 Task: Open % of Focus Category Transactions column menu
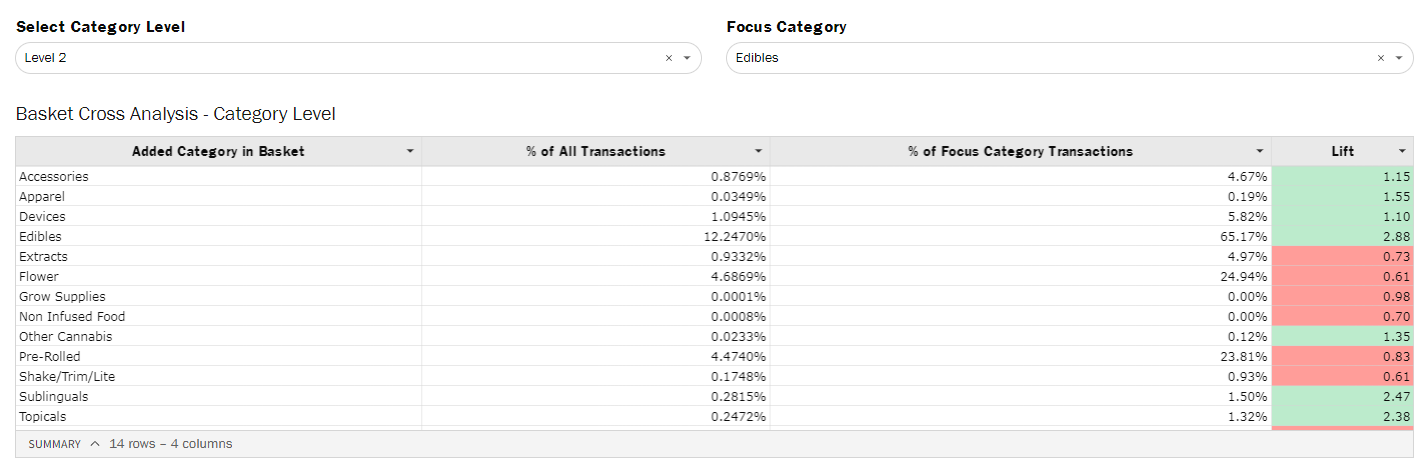coord(1260,152)
